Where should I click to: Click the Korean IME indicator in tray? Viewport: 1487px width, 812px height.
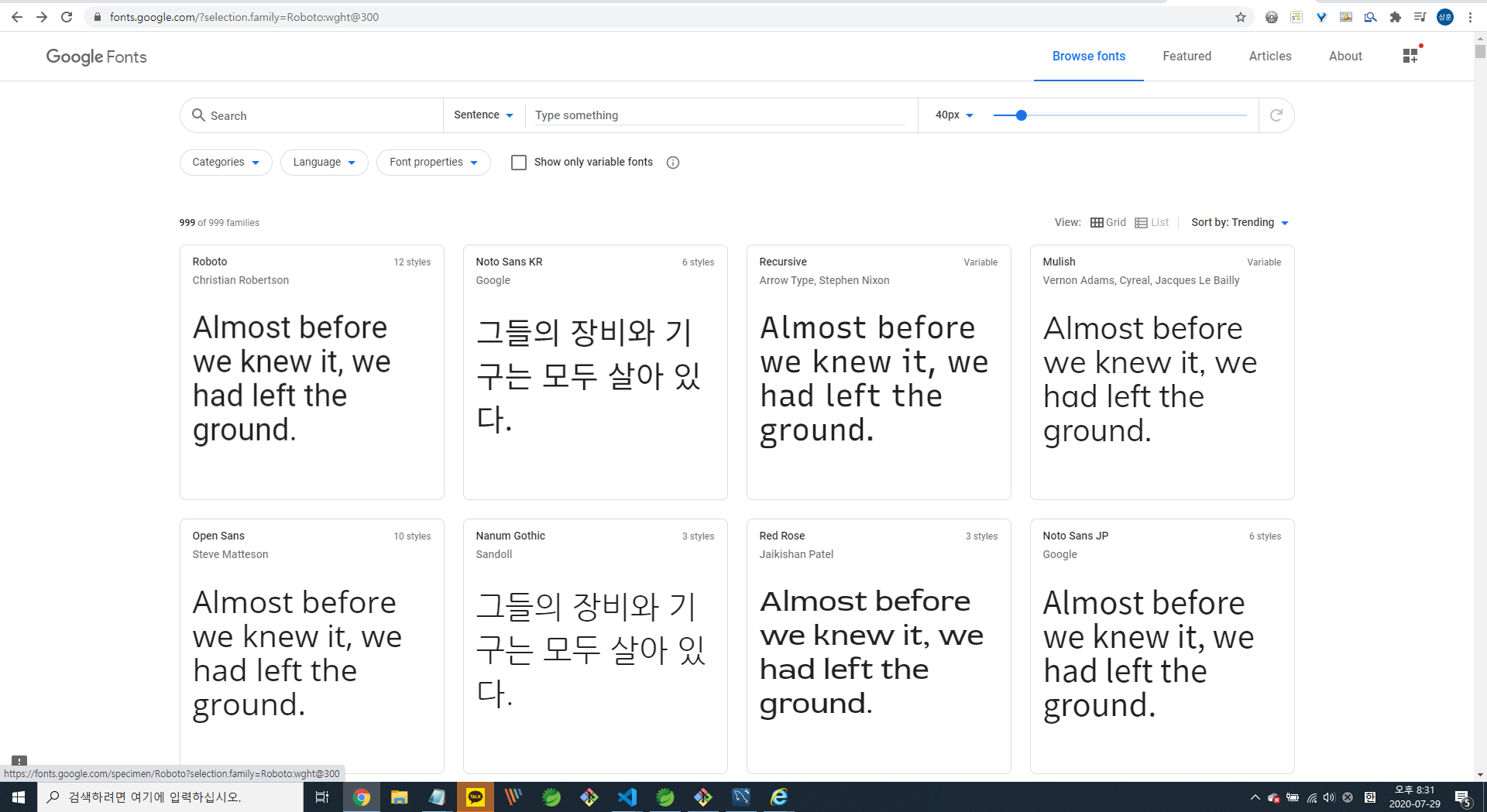[1370, 797]
